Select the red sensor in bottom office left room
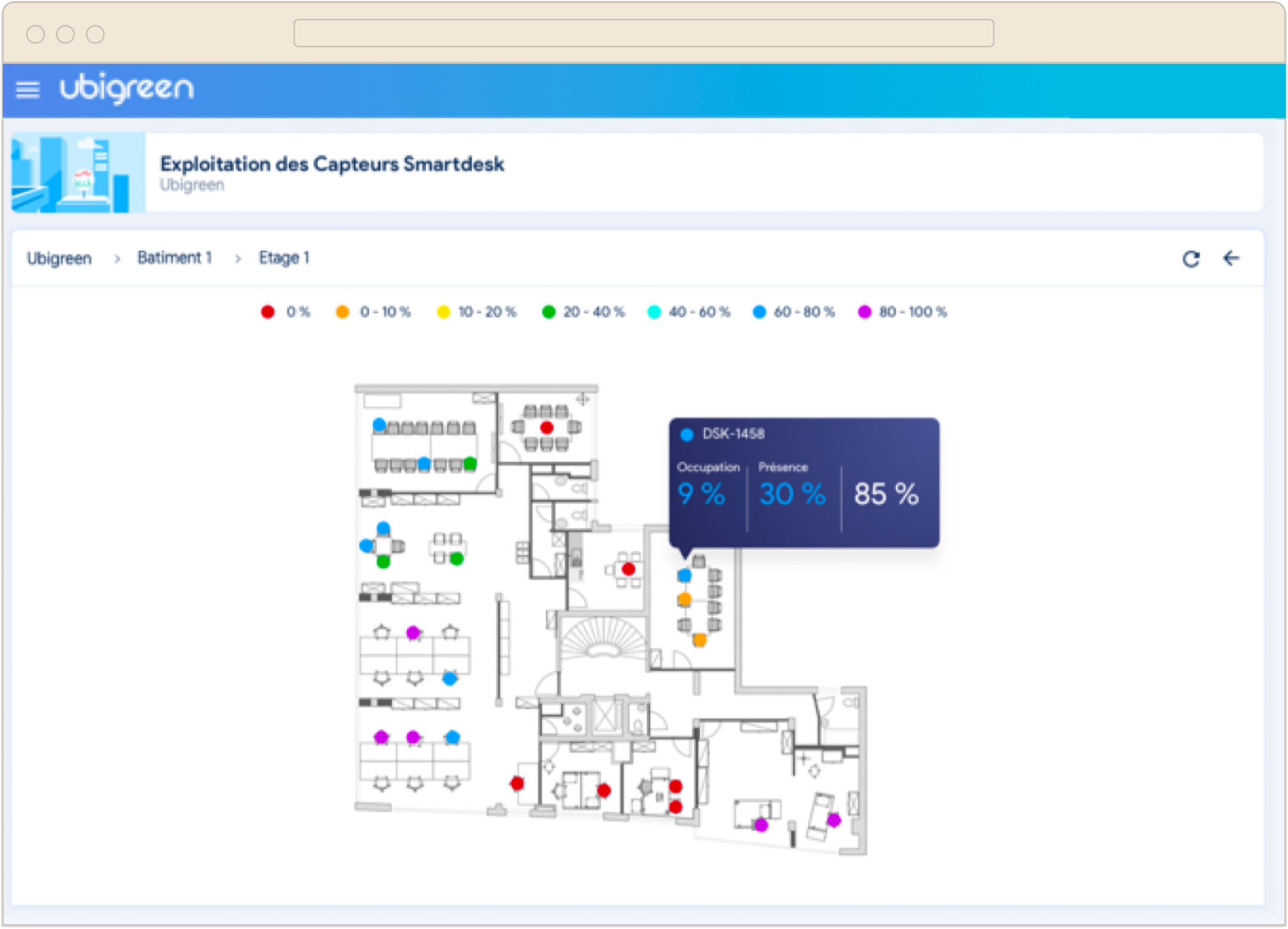This screenshot has height=929, width=1288. point(604,791)
